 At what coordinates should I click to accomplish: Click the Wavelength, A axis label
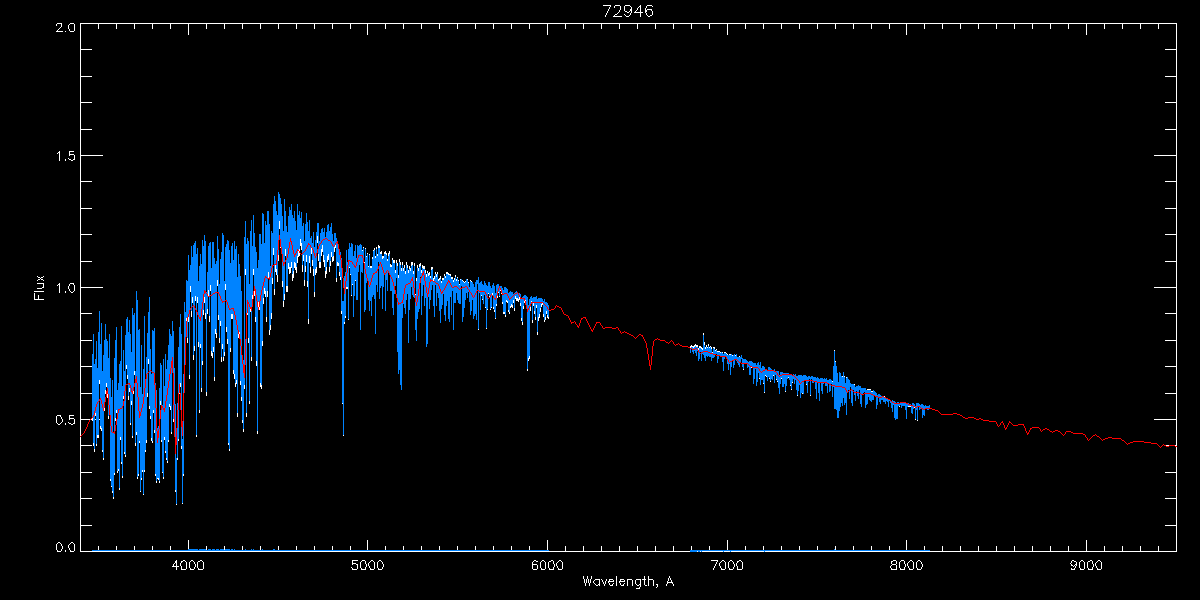click(x=628, y=581)
